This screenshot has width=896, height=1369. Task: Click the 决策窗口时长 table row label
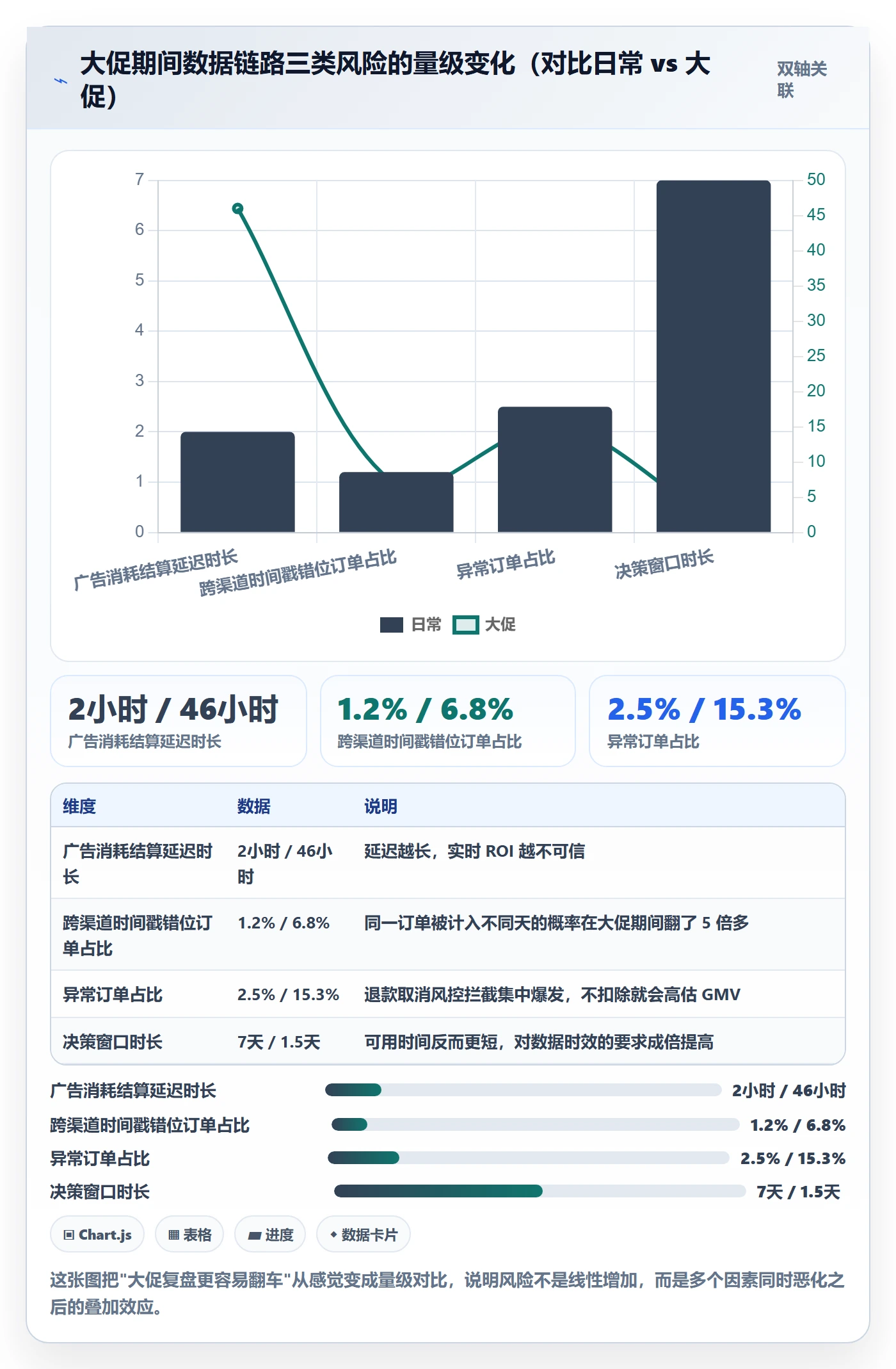113,1042
